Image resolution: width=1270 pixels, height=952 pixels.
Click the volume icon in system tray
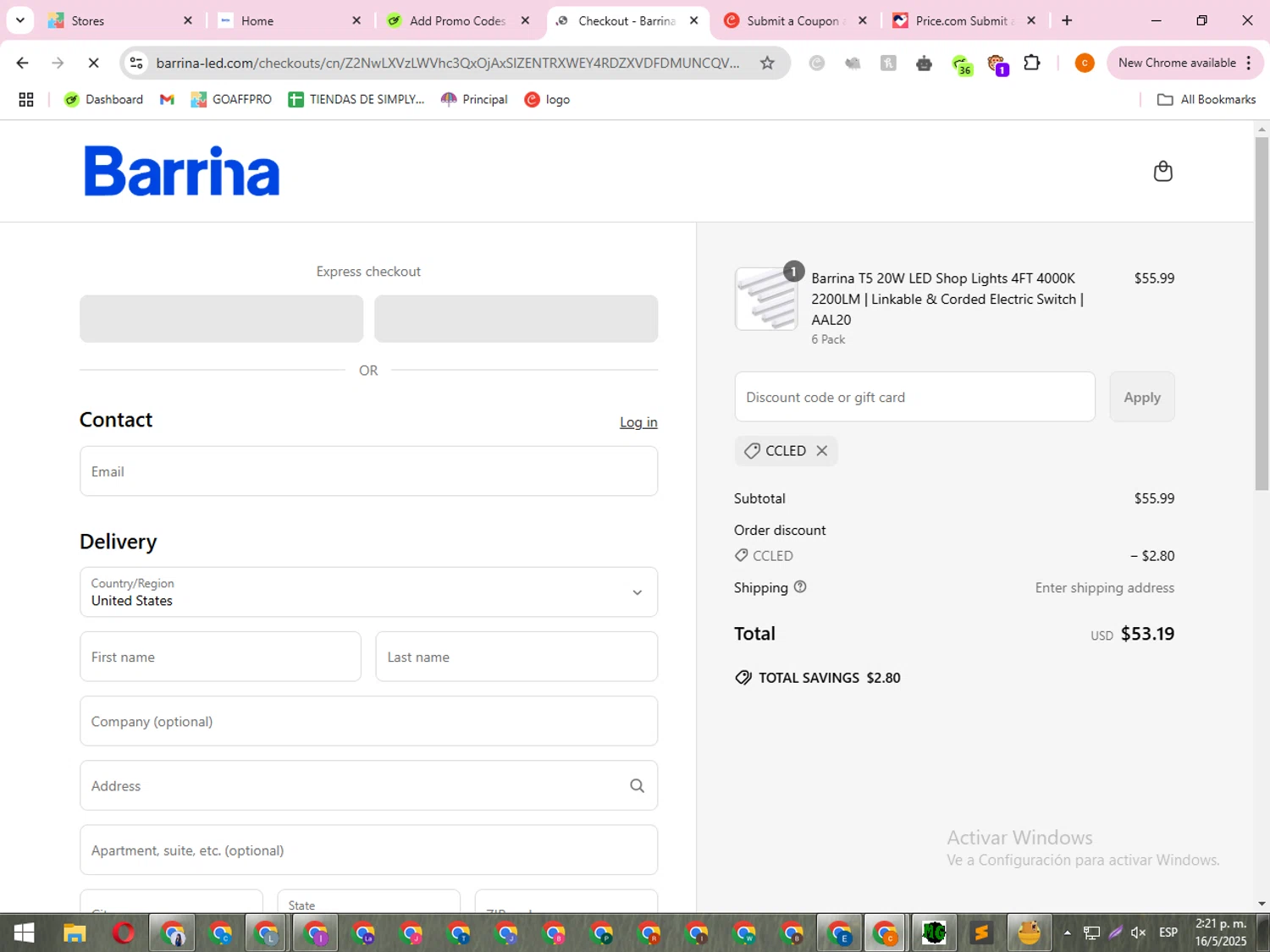point(1139,933)
